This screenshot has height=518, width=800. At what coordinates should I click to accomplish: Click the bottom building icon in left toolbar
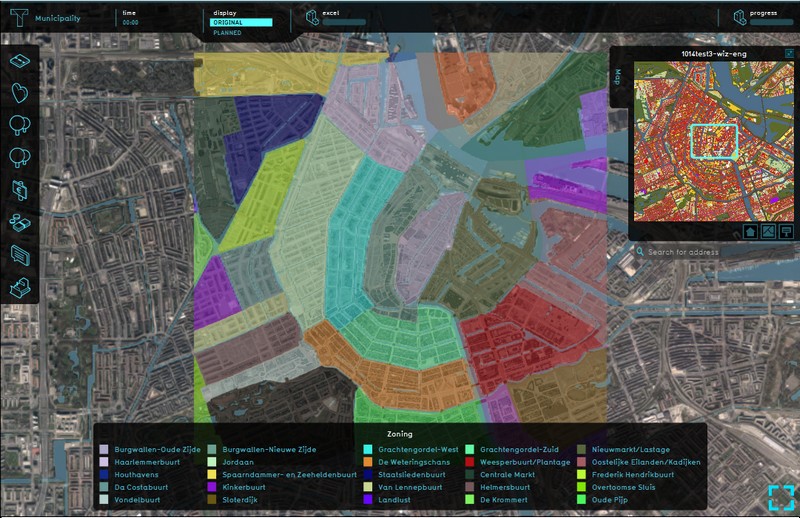[x=20, y=287]
